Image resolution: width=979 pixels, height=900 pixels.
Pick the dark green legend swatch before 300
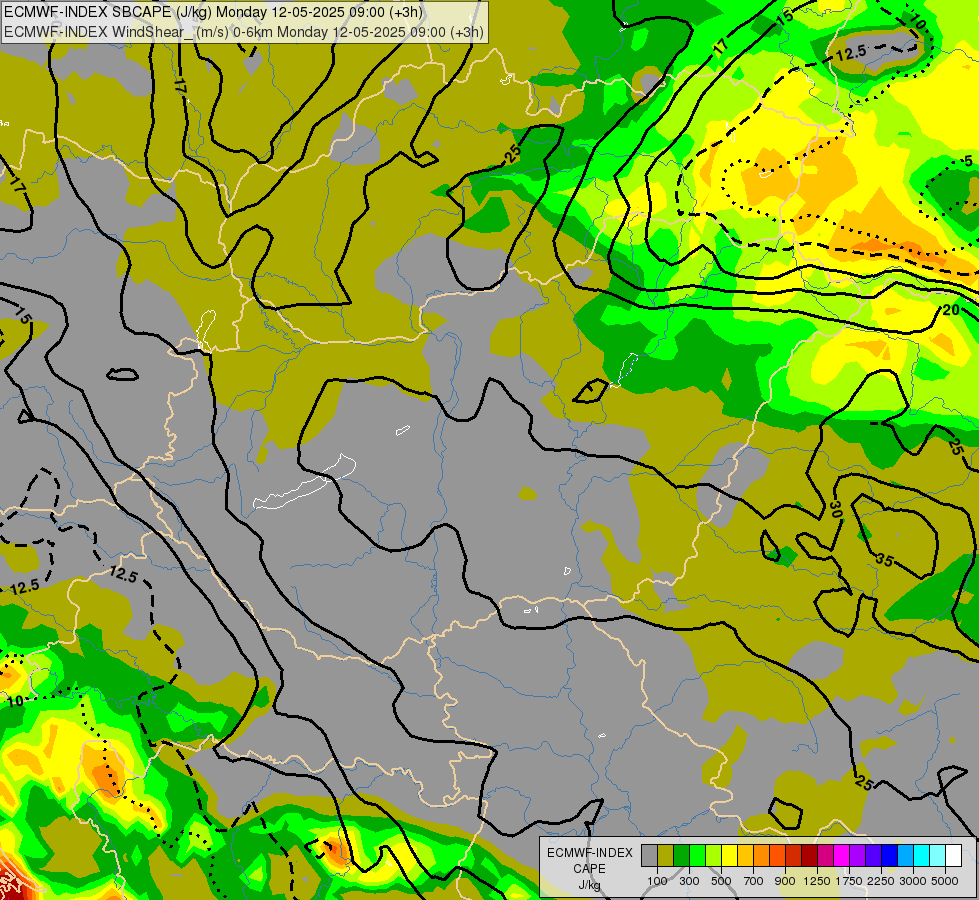682,855
